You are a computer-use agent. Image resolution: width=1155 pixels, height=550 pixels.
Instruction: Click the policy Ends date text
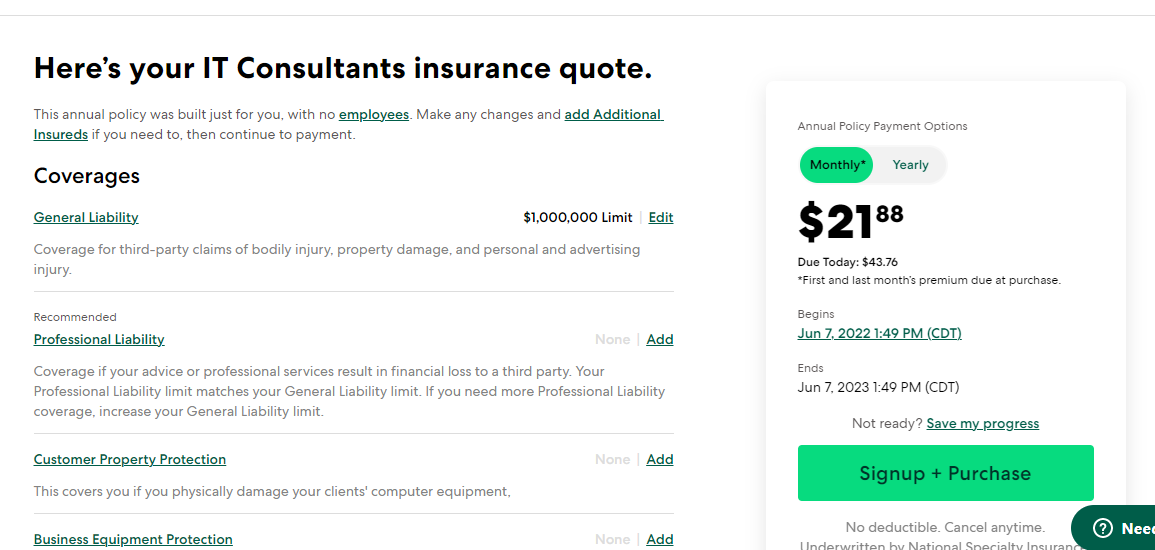click(x=878, y=387)
